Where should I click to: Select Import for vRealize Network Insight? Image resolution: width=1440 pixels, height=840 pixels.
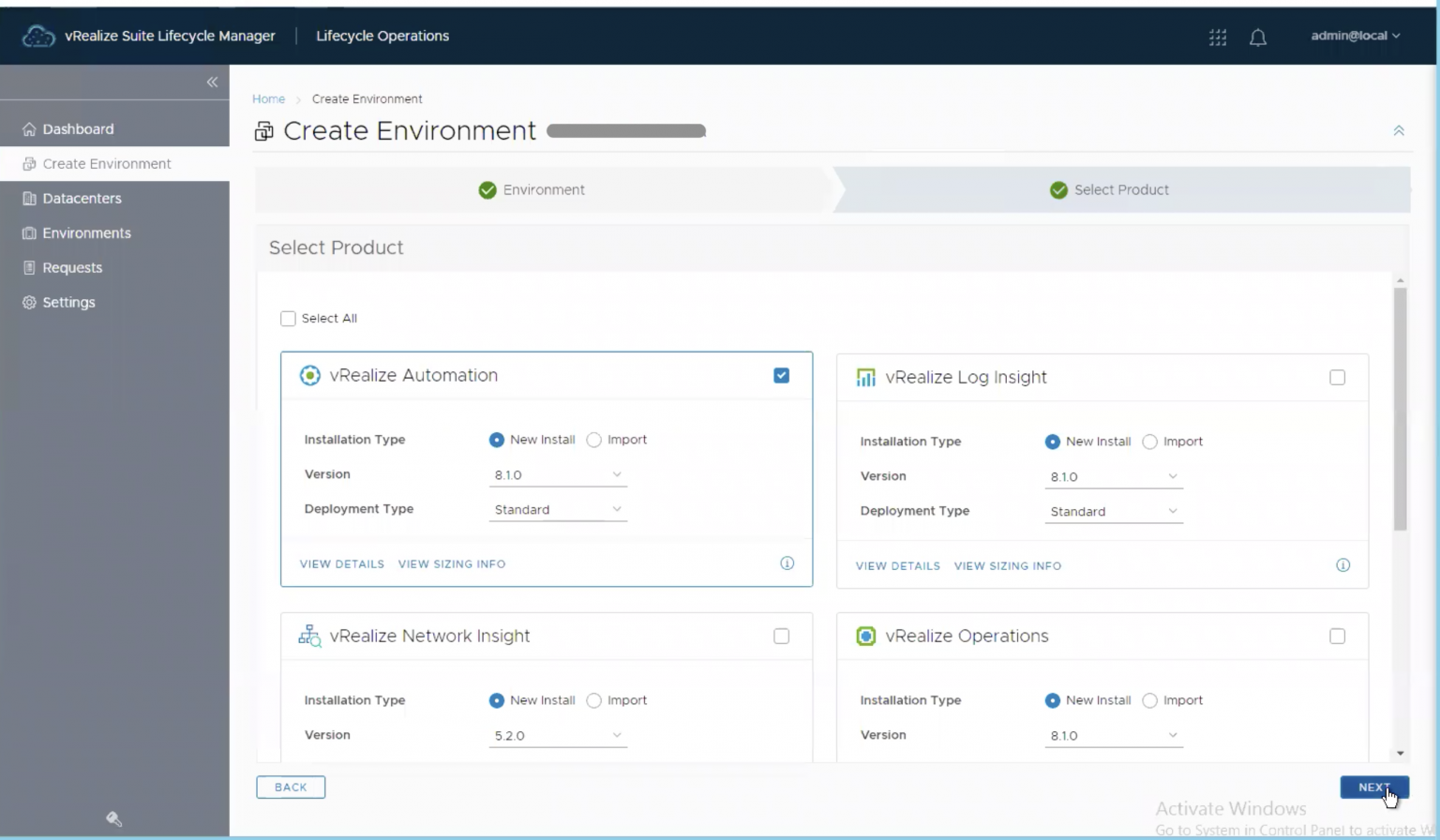point(593,700)
